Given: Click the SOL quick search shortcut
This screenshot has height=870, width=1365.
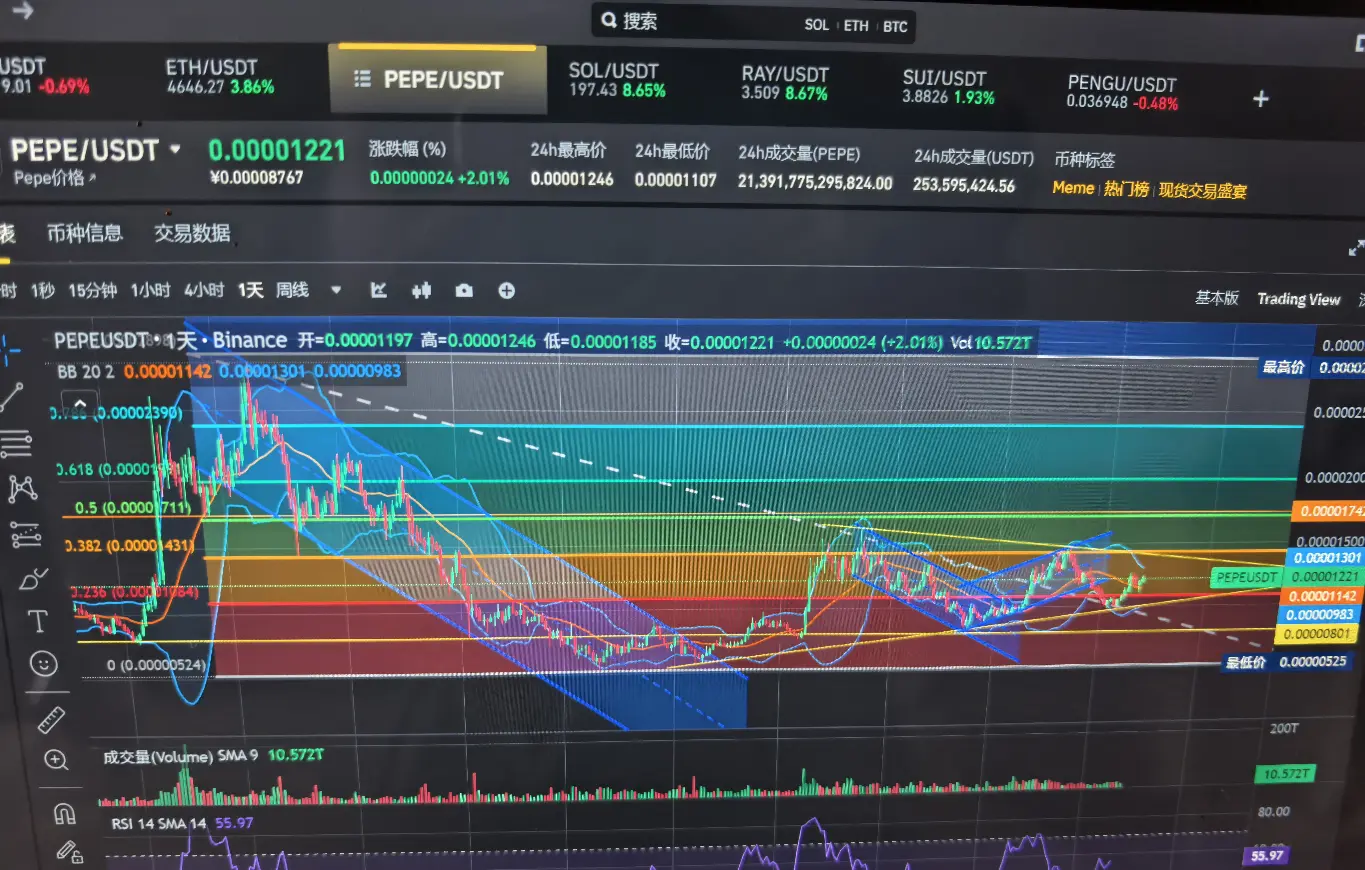Looking at the screenshot, I should [x=817, y=25].
